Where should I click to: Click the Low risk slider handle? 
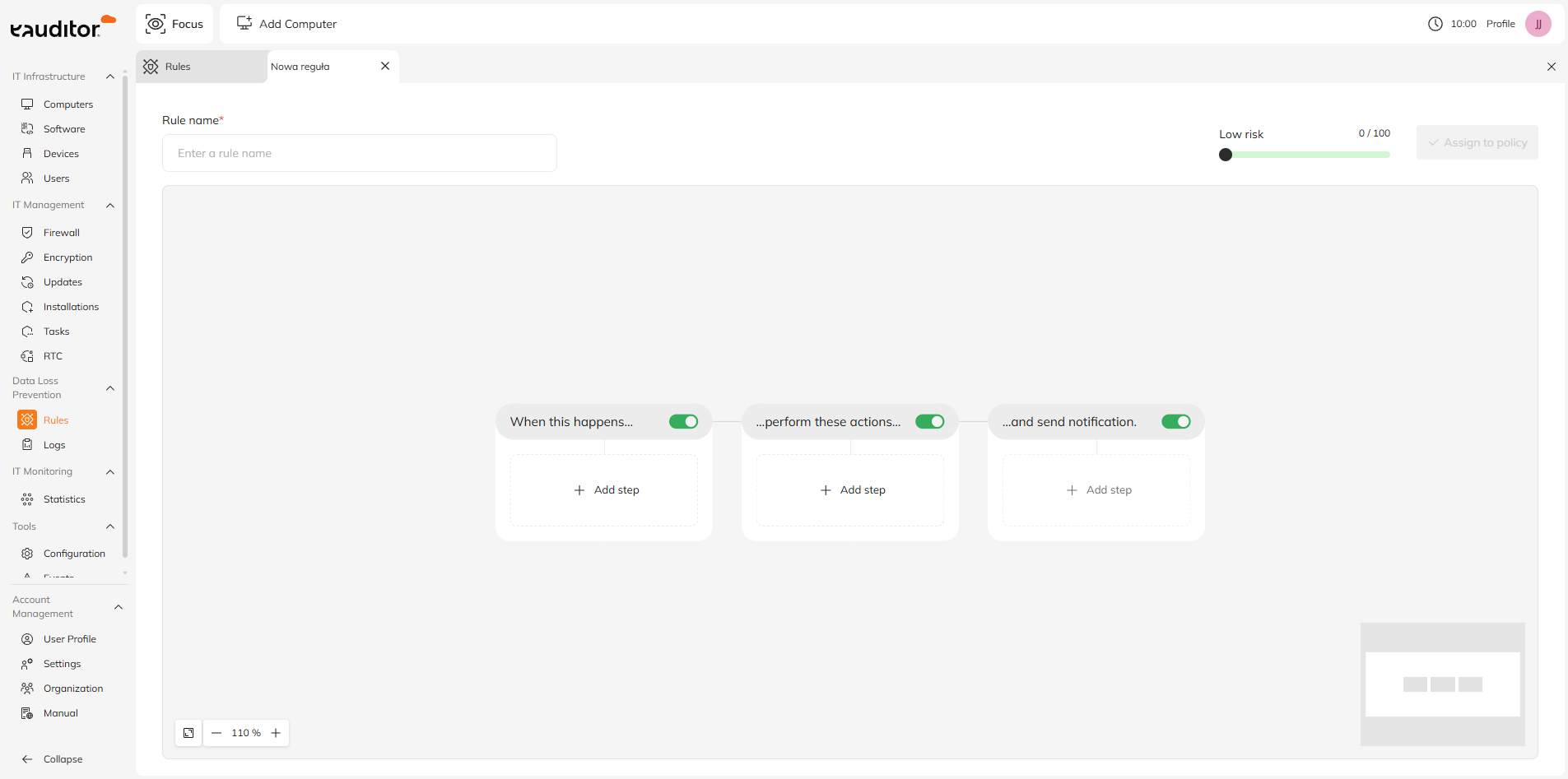[x=1226, y=155]
